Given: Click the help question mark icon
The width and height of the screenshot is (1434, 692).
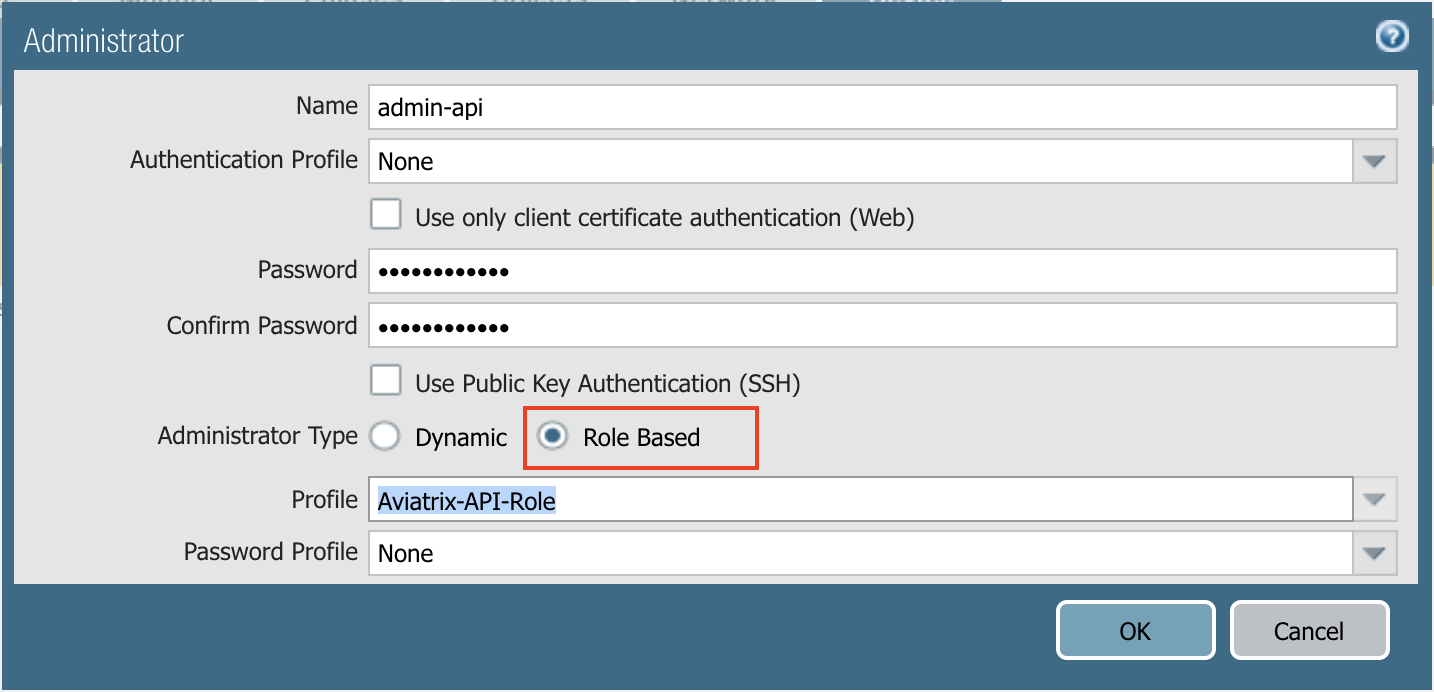Looking at the screenshot, I should (1391, 38).
